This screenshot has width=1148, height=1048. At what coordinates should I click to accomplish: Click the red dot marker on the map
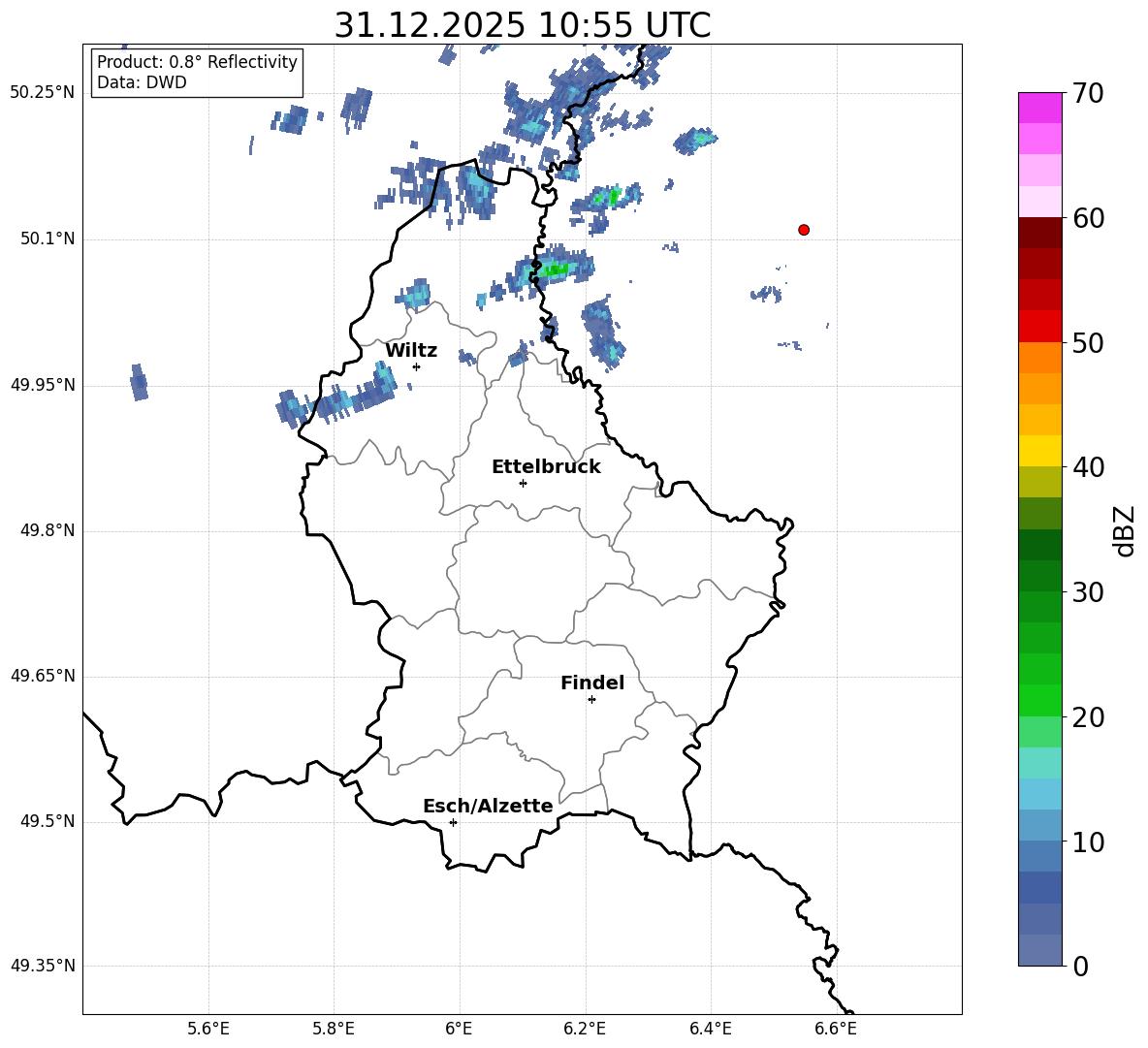click(x=804, y=230)
